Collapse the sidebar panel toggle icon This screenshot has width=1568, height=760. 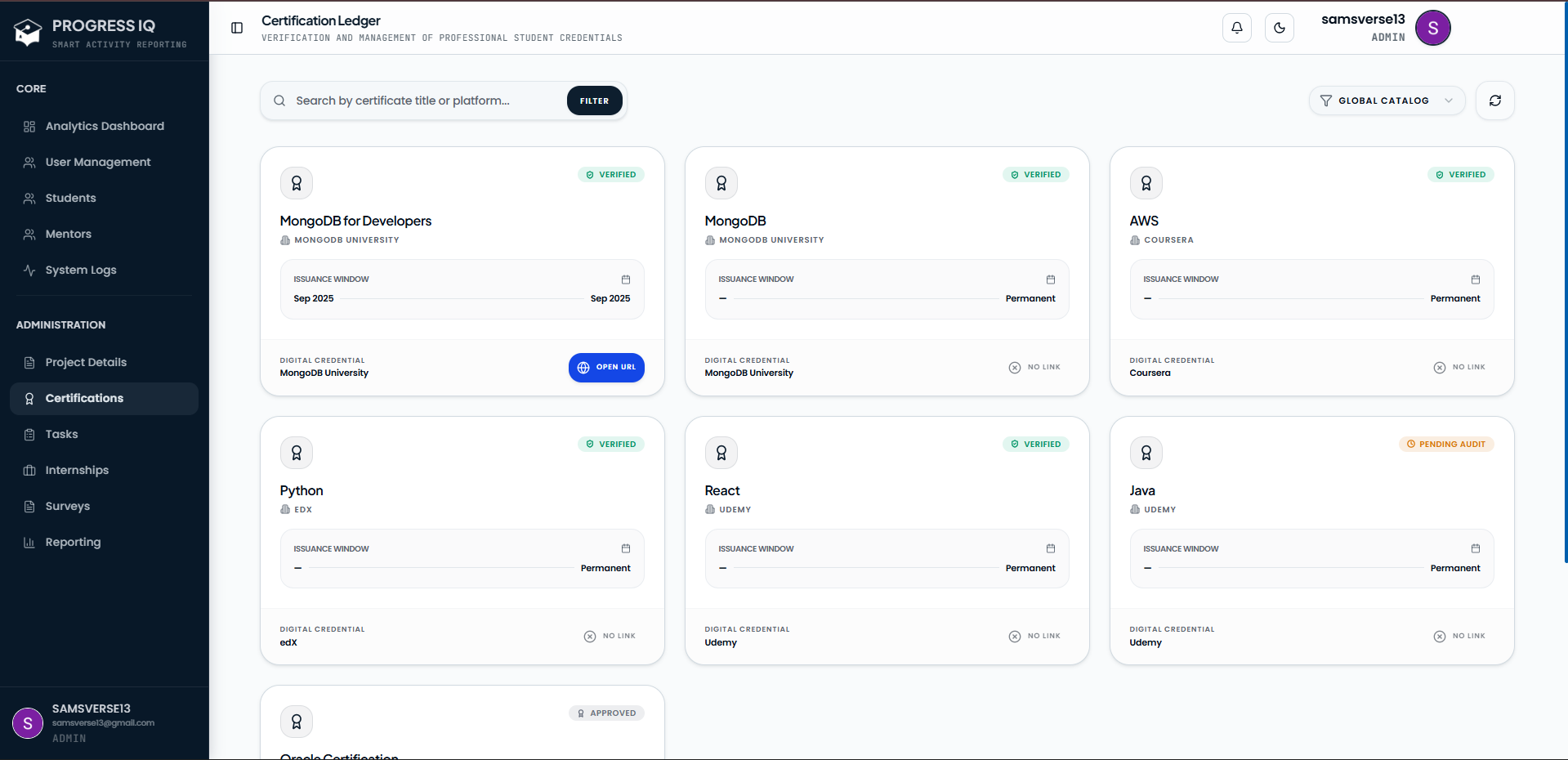237,28
